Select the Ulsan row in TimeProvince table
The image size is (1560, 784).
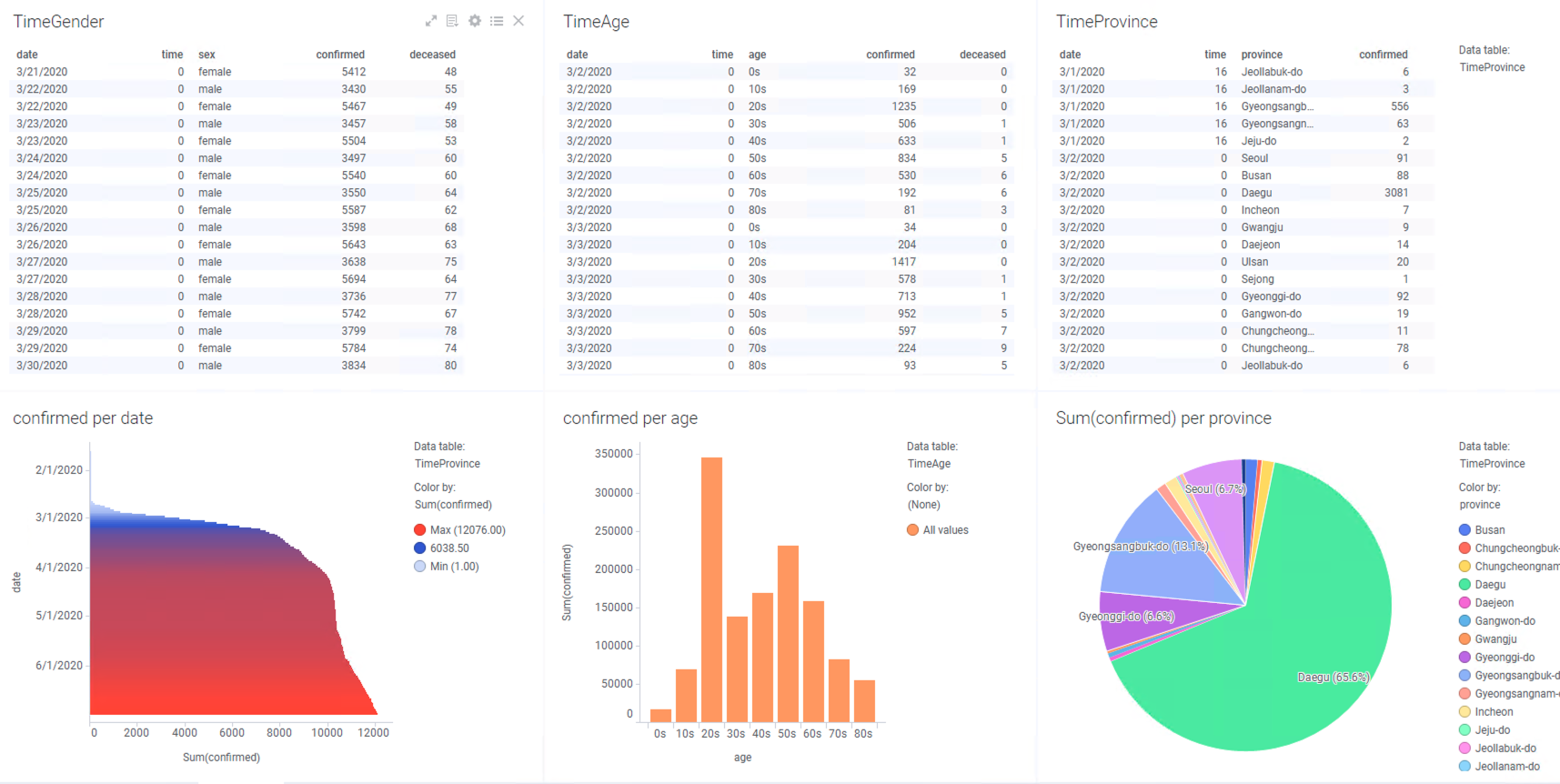(x=1244, y=262)
